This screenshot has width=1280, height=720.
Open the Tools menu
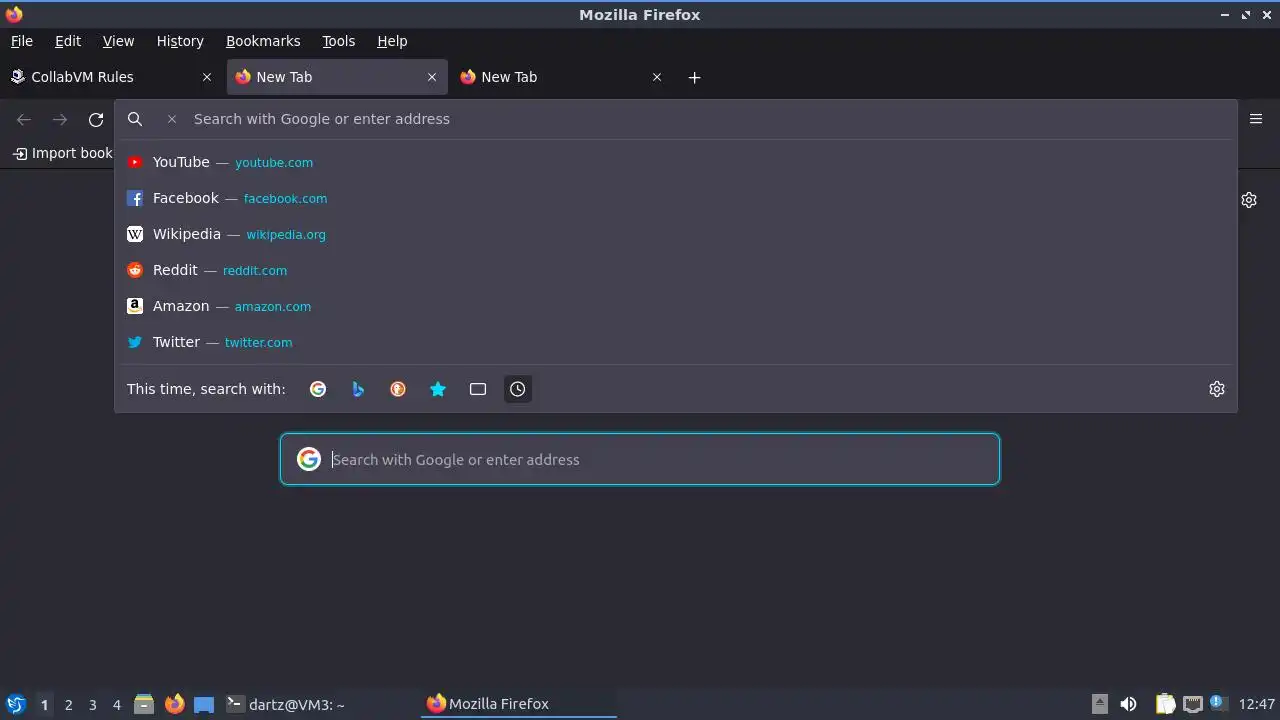tap(339, 41)
